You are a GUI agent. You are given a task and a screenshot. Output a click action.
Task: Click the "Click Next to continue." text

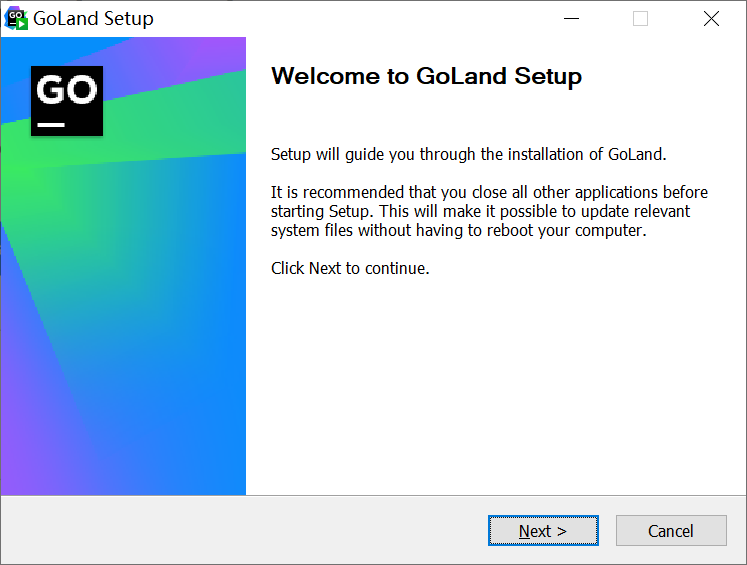[x=350, y=268]
